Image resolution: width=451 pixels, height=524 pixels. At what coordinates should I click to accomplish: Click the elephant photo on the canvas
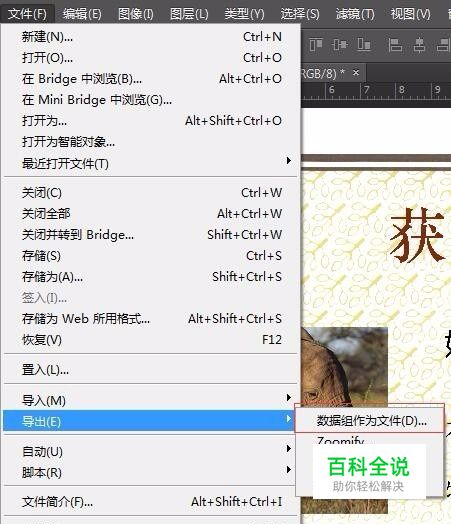pos(344,368)
